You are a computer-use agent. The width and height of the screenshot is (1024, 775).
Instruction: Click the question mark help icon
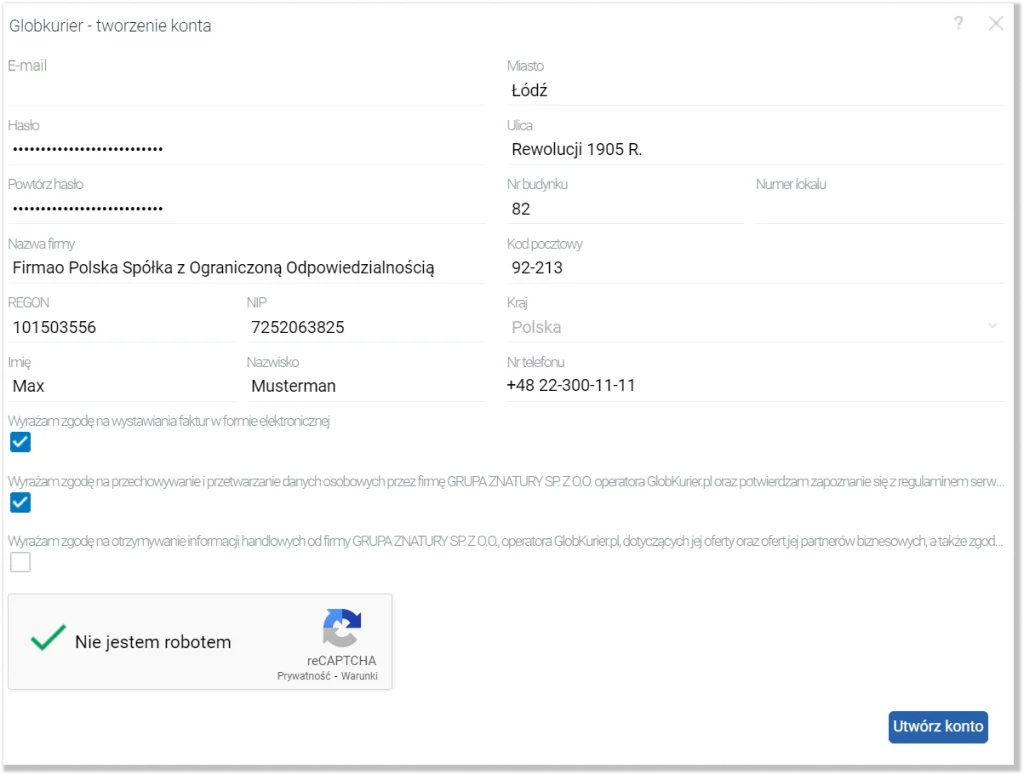[x=958, y=24]
